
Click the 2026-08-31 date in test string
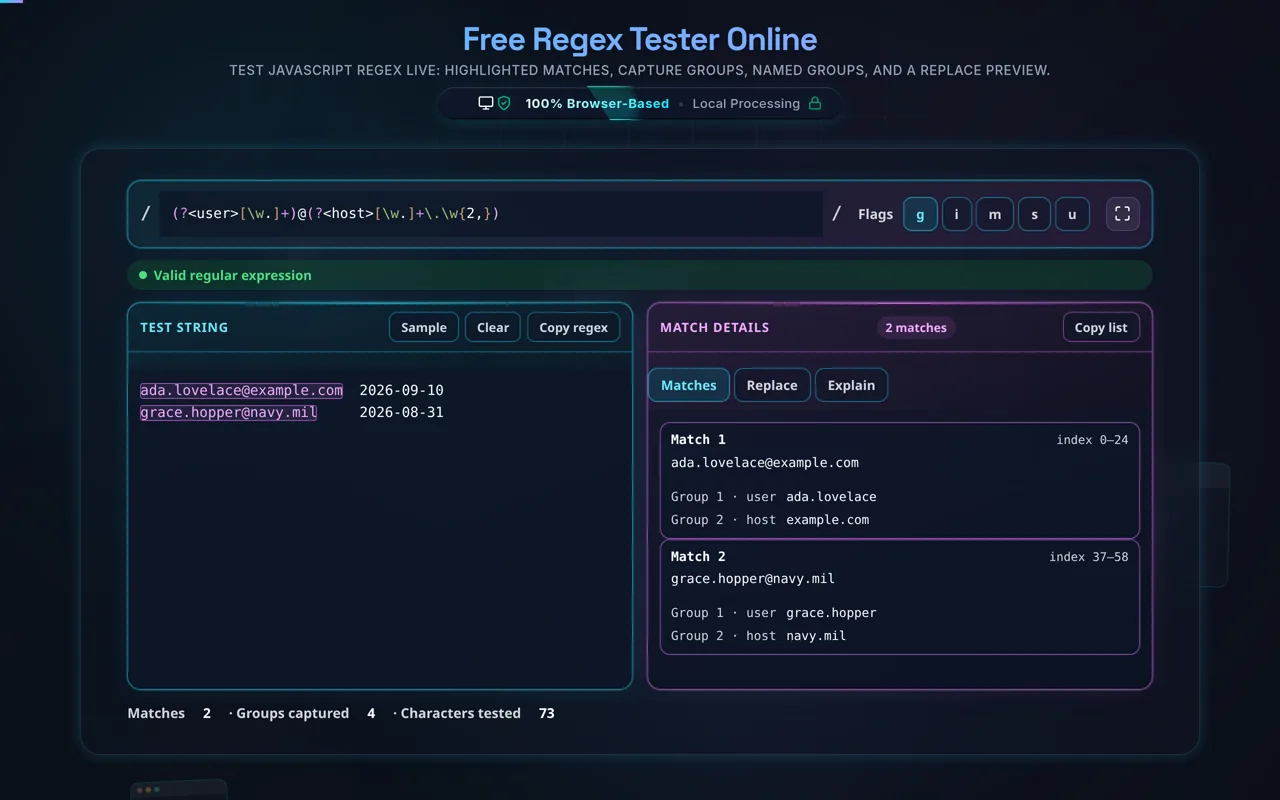401,412
